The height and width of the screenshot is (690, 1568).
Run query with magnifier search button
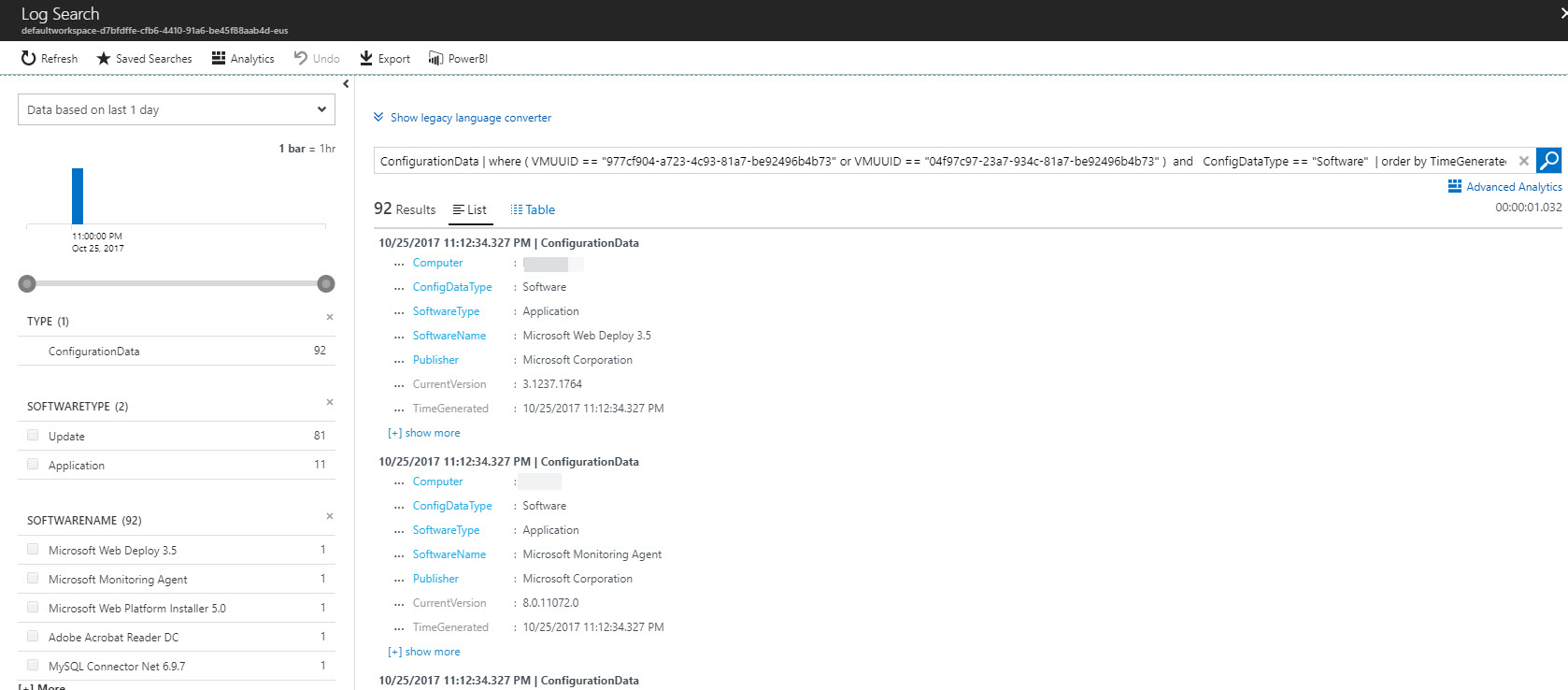click(x=1548, y=161)
